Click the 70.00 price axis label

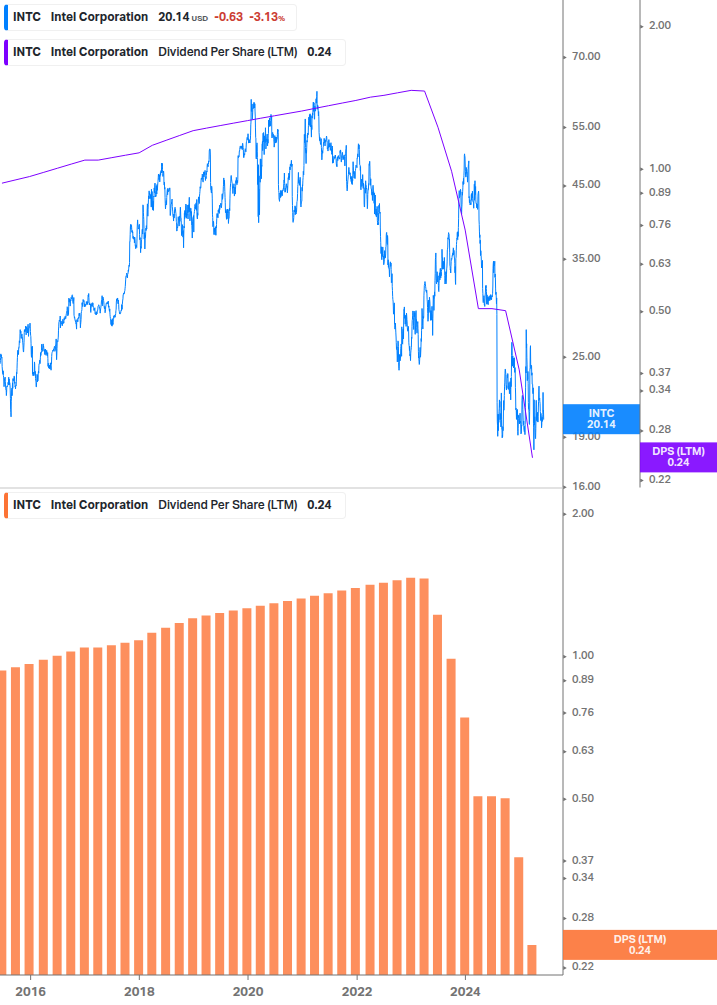click(x=586, y=56)
